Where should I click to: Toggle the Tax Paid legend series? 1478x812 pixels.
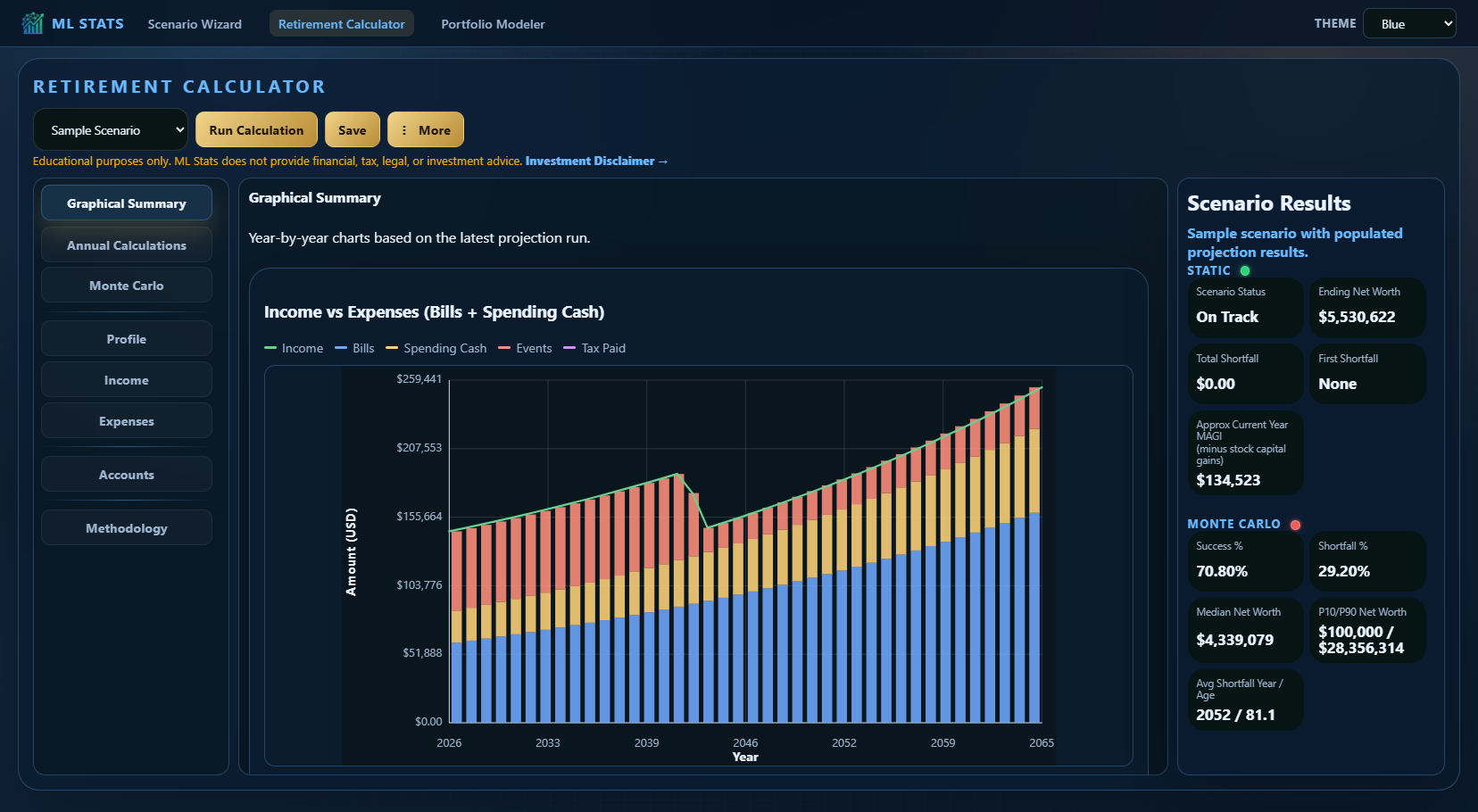(x=594, y=348)
